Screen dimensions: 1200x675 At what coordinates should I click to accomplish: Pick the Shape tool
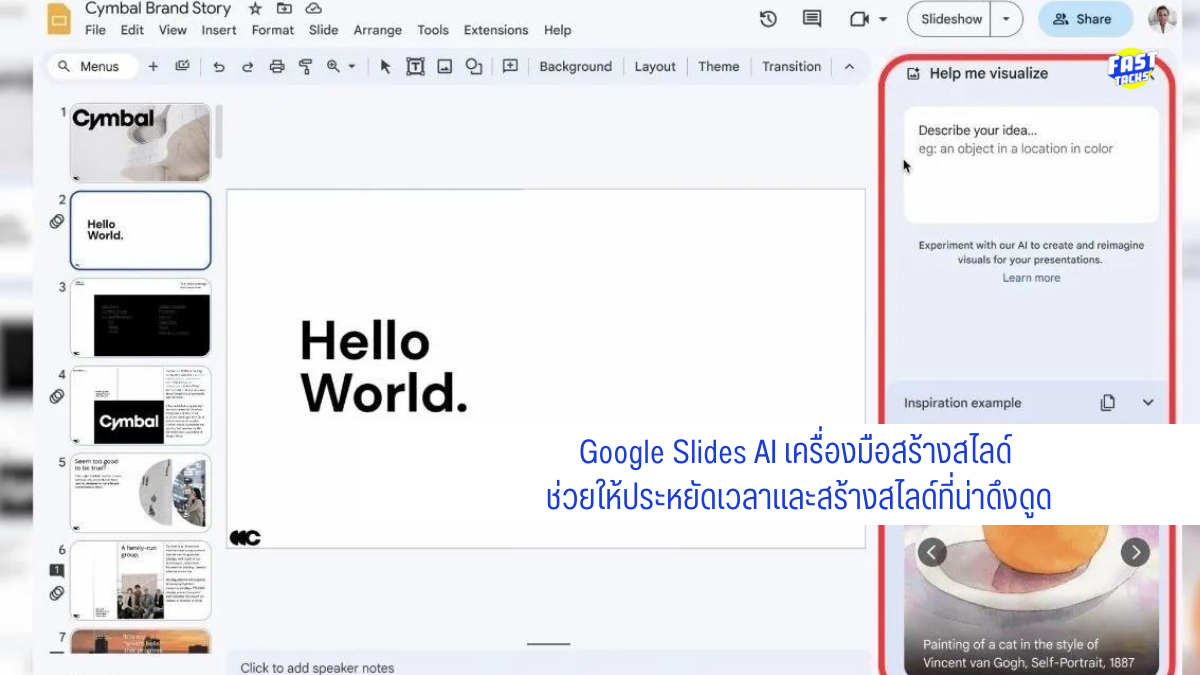(x=474, y=66)
